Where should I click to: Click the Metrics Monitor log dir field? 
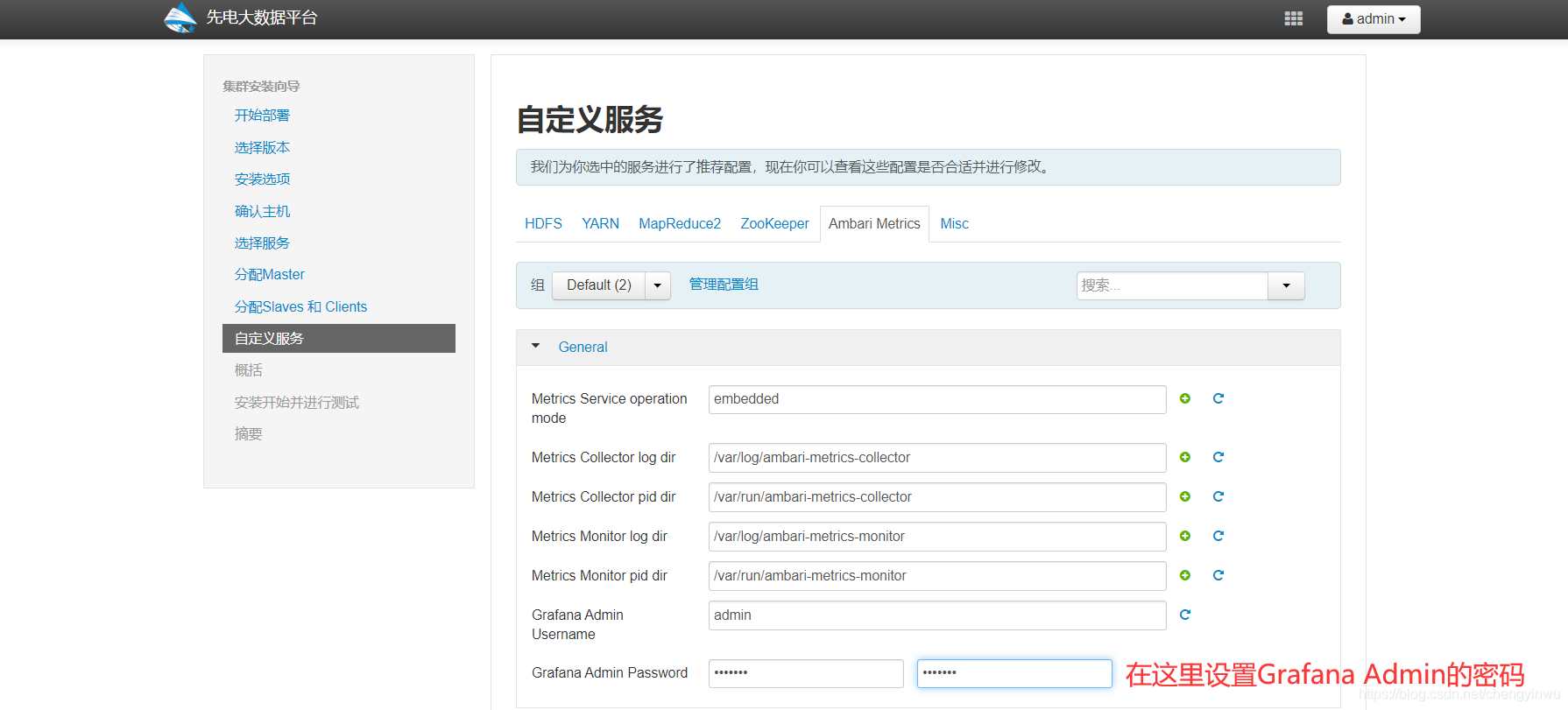[937, 537]
